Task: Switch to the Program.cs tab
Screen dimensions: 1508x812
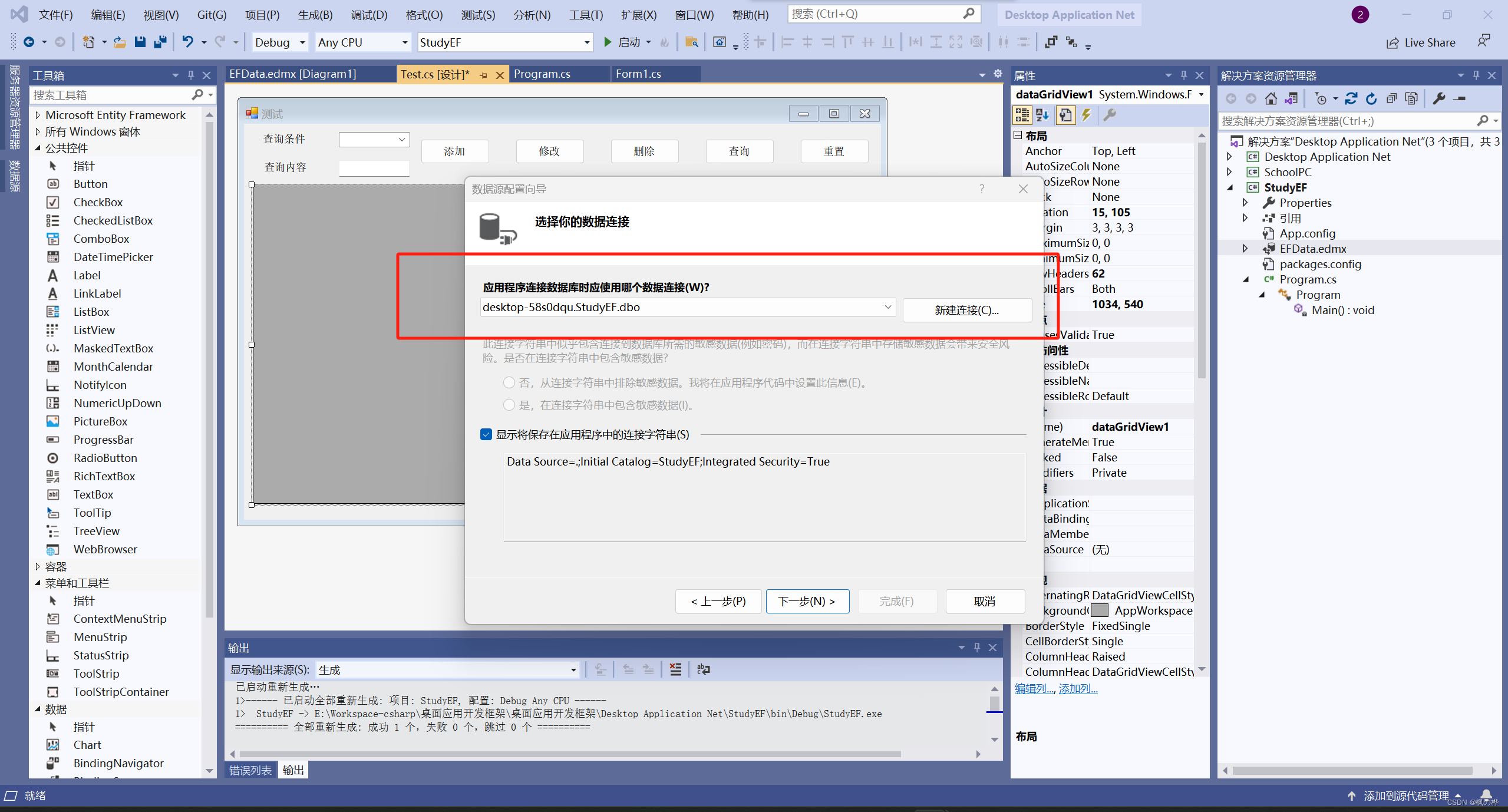Action: click(542, 74)
